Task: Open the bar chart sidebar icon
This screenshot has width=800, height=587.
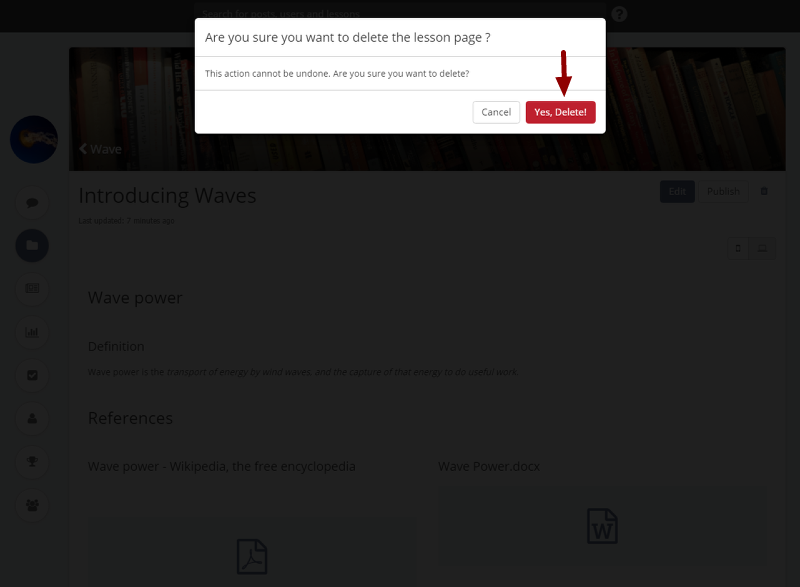Action: [32, 332]
